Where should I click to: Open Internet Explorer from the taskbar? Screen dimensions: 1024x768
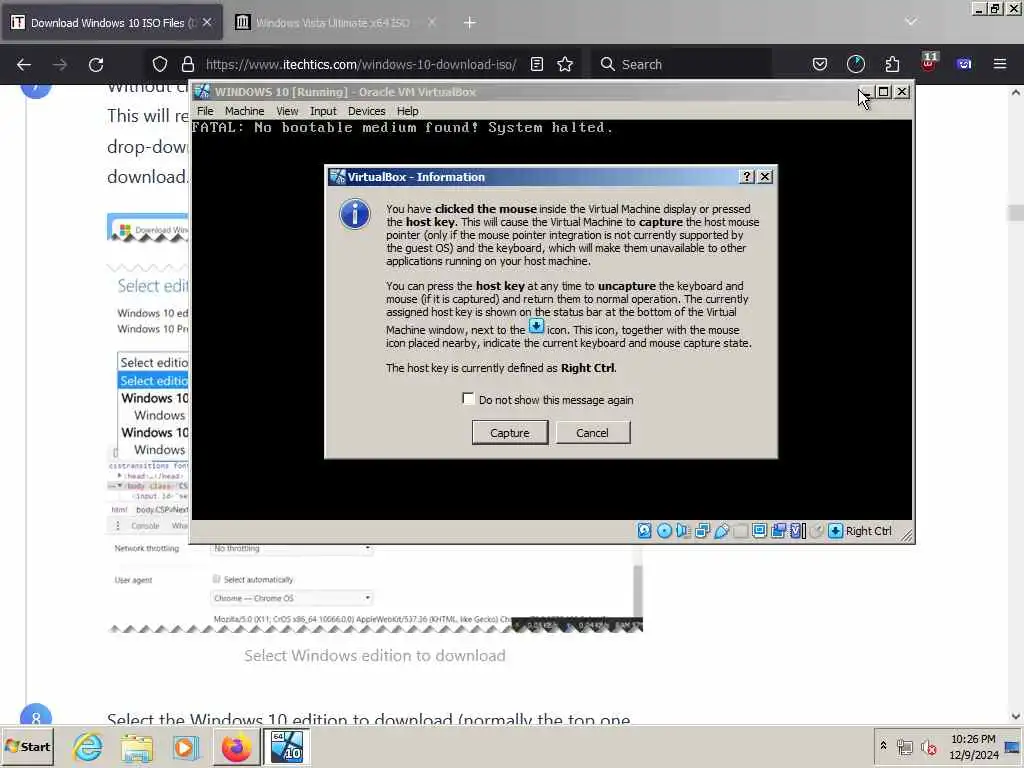[x=88, y=746]
